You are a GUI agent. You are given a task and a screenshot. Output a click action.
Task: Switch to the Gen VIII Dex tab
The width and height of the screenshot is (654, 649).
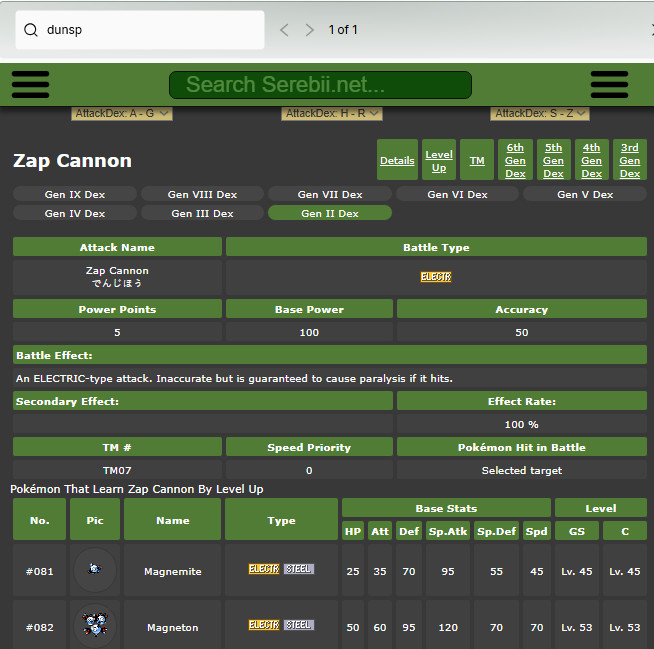[202, 194]
